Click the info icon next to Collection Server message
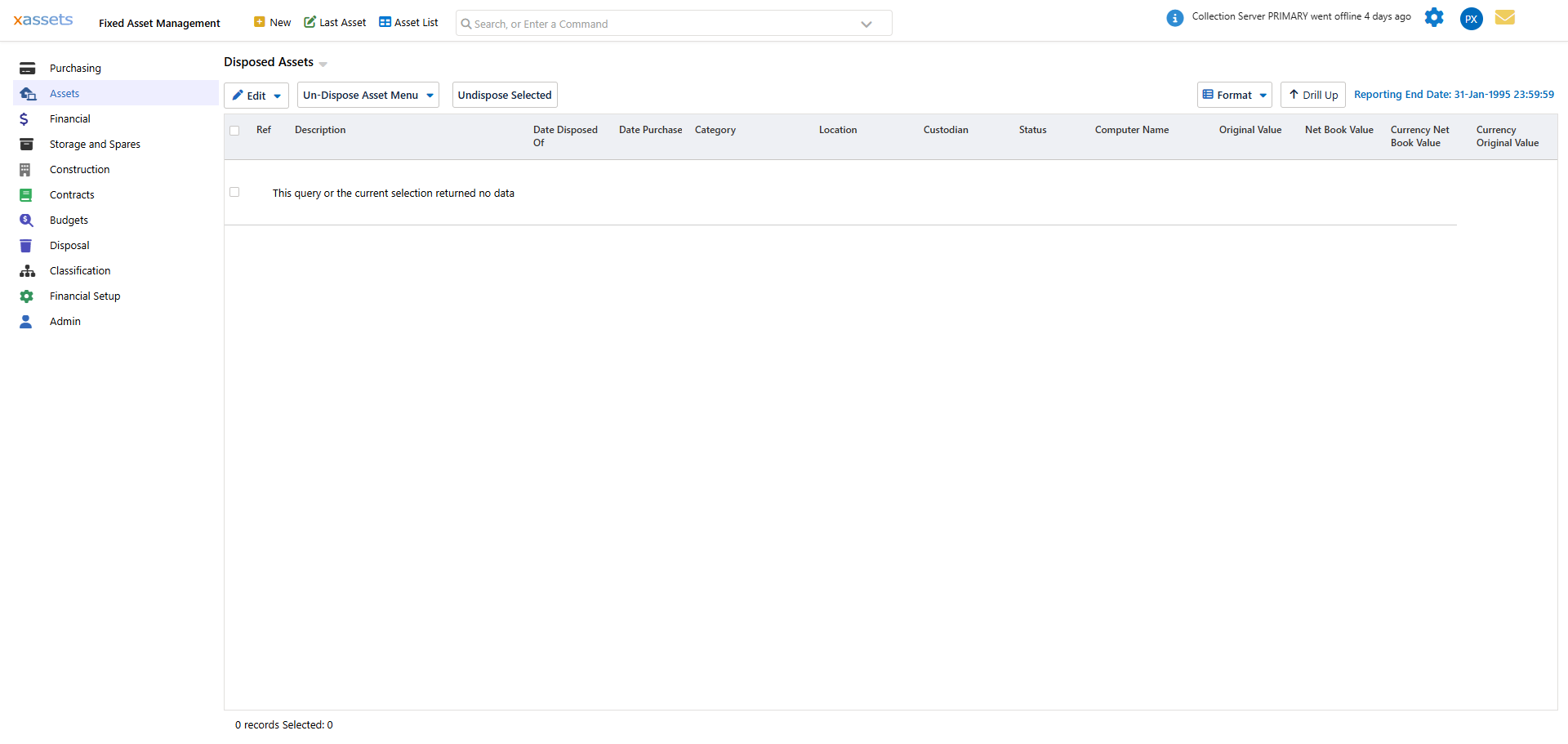 pyautogui.click(x=1174, y=17)
